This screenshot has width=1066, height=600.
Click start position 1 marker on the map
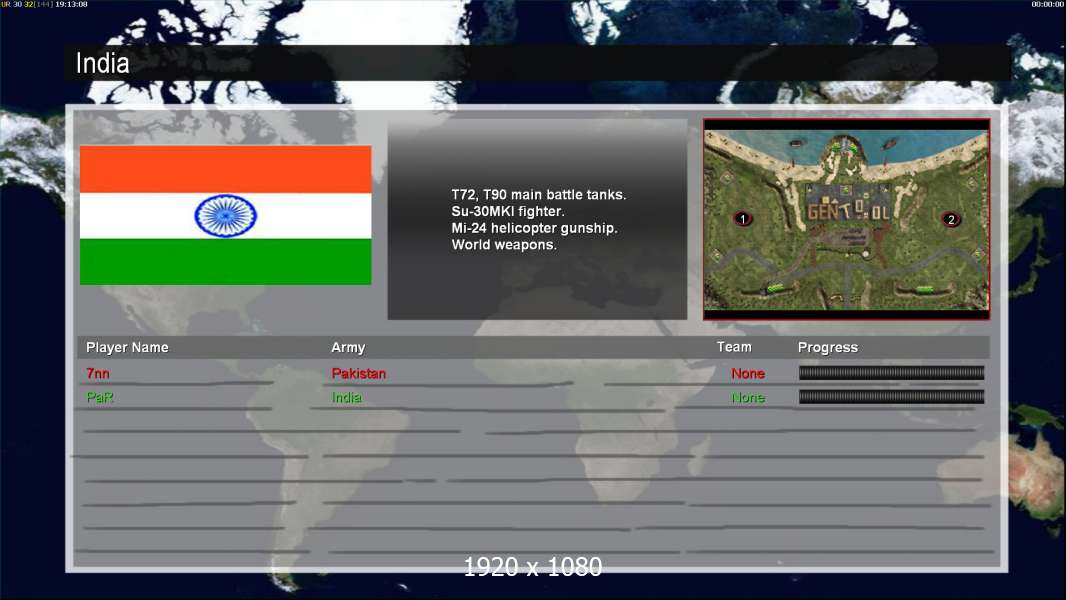click(x=743, y=219)
